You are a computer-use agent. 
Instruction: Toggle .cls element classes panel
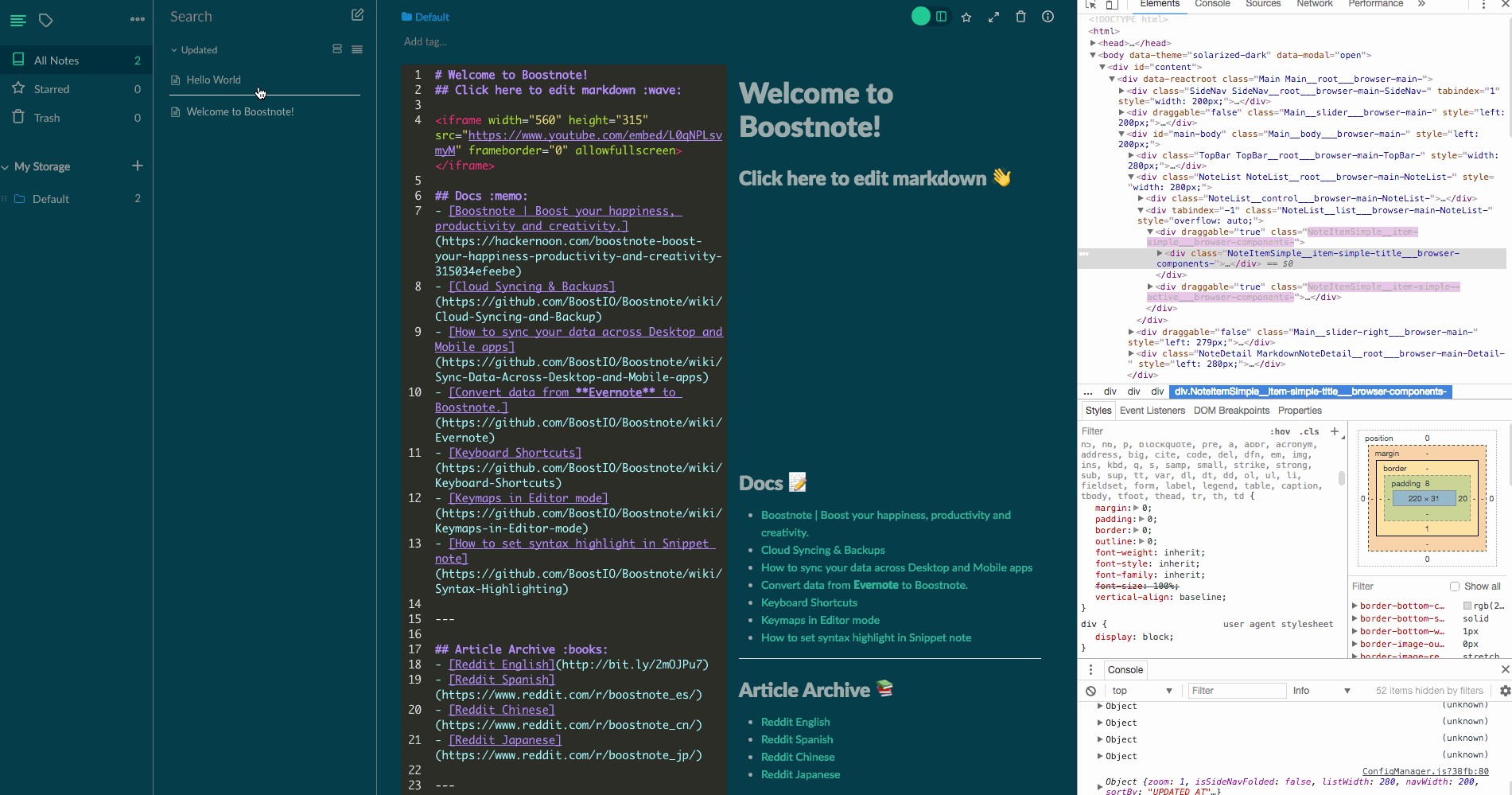pyautogui.click(x=1309, y=431)
